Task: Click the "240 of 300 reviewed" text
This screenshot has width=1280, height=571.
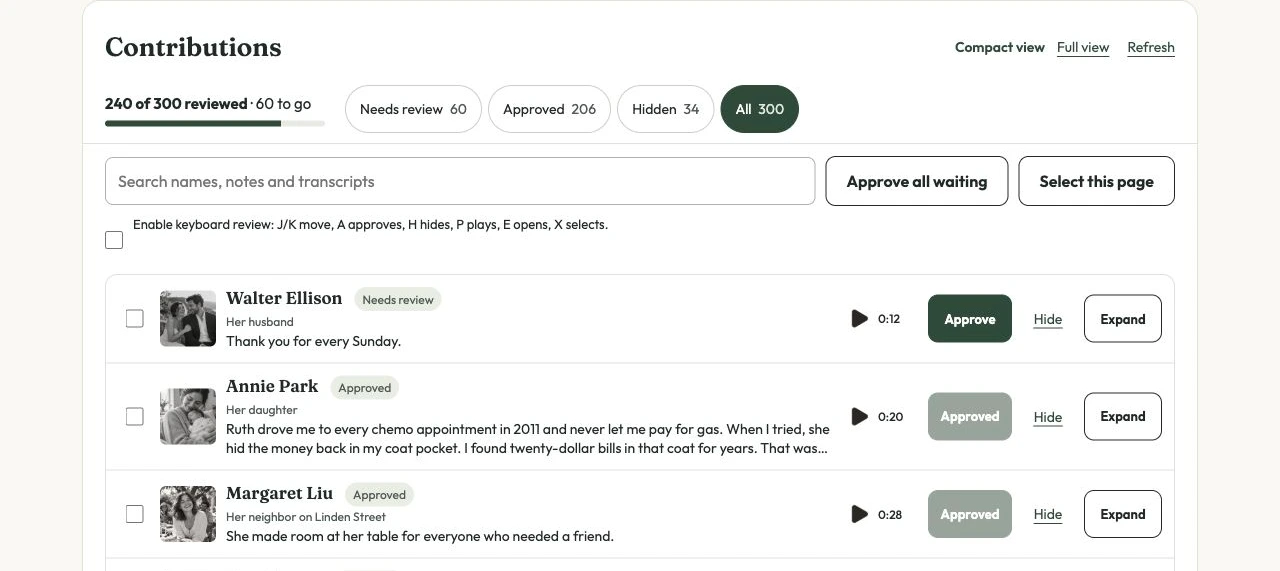Action: pyautogui.click(x=176, y=104)
